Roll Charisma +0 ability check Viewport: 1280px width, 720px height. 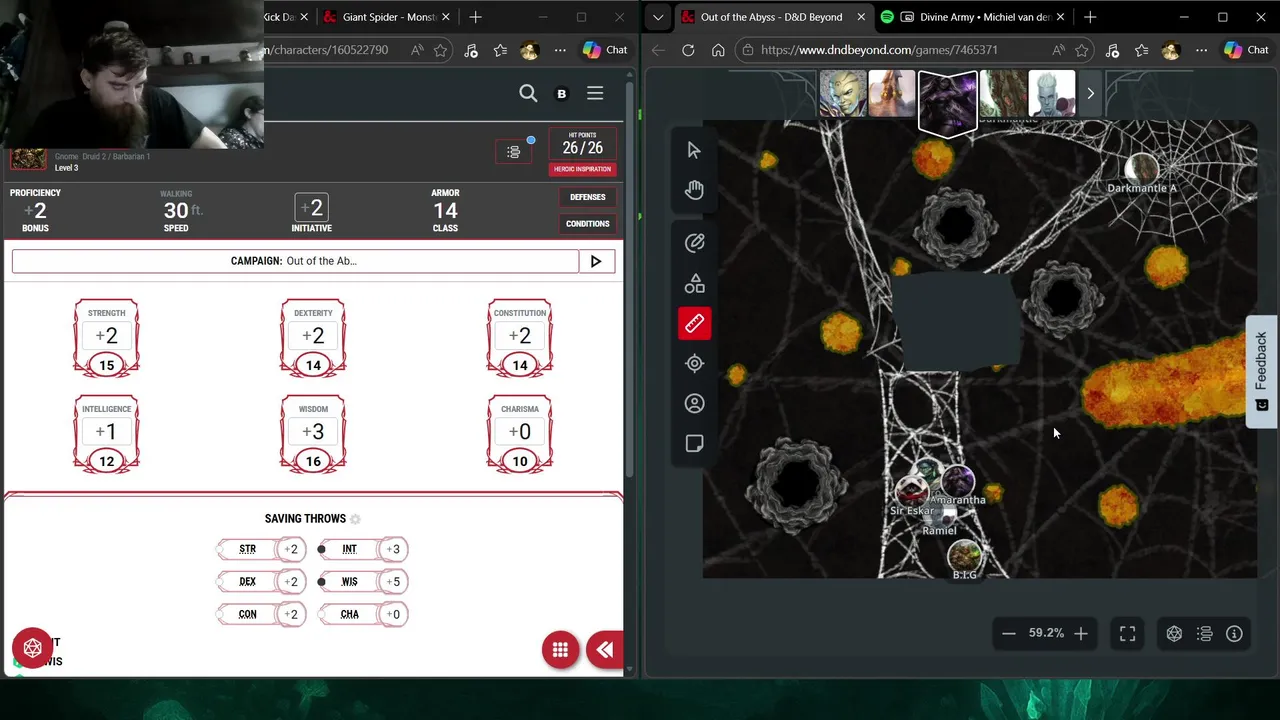click(x=520, y=432)
